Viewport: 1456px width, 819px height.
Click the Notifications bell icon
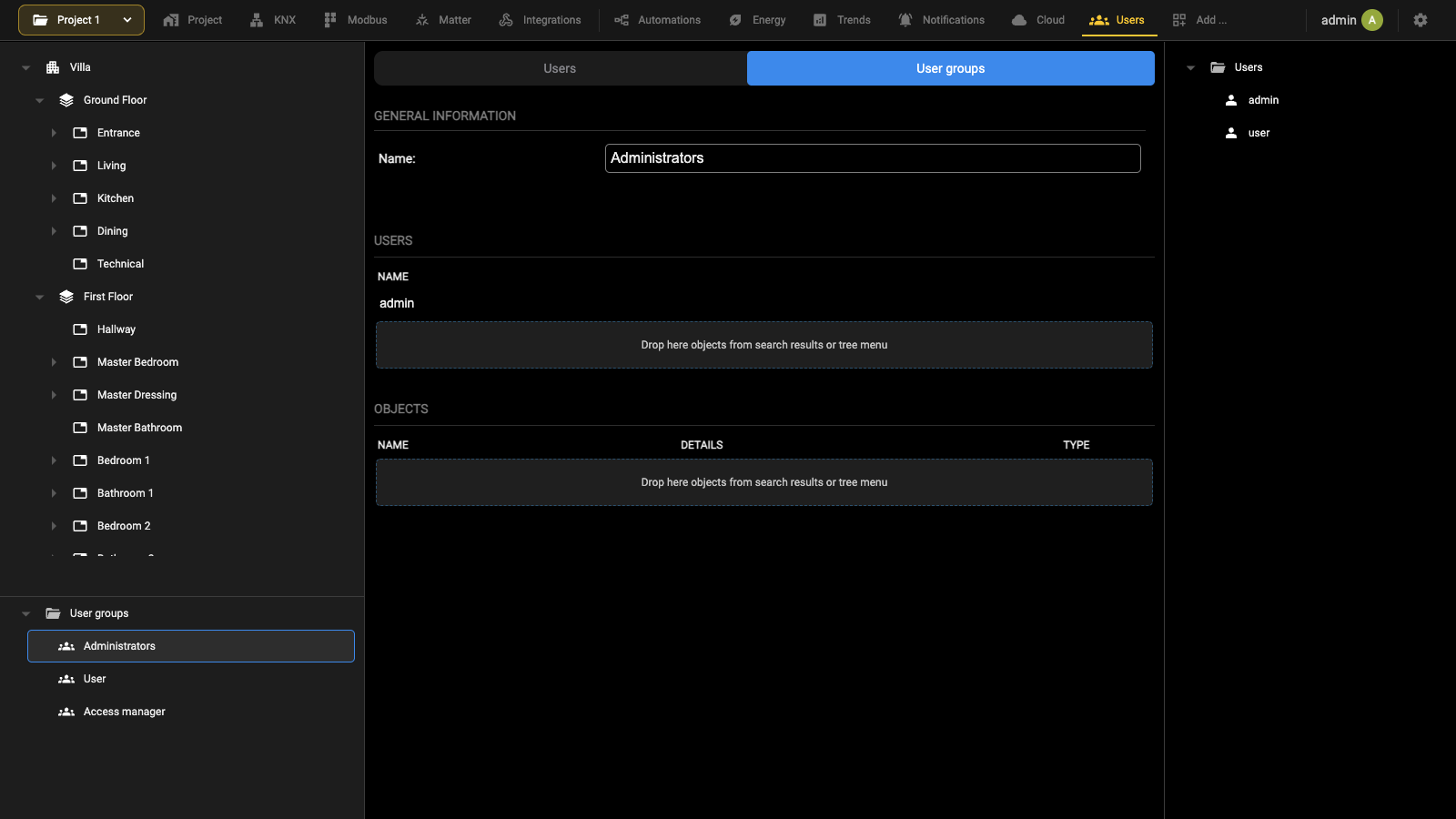point(905,20)
